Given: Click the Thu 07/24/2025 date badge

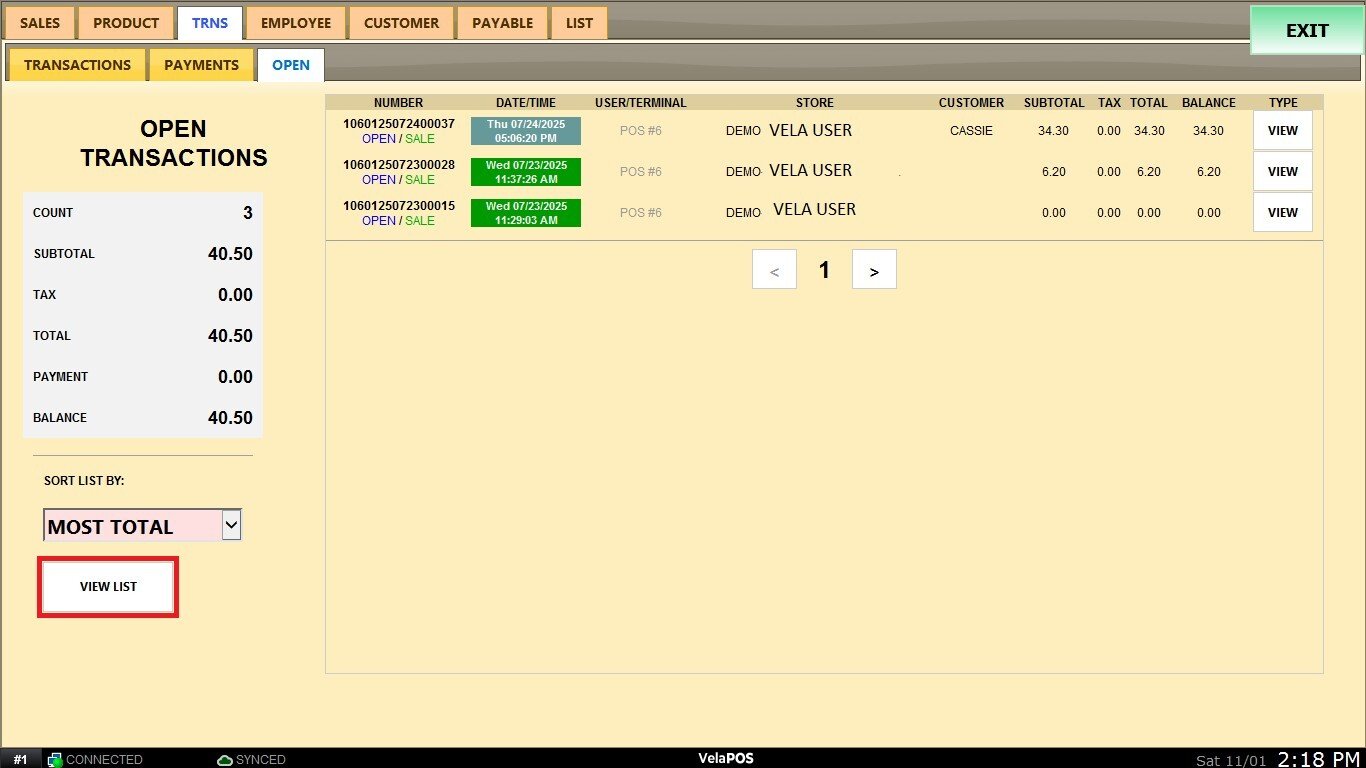Looking at the screenshot, I should (x=525, y=131).
